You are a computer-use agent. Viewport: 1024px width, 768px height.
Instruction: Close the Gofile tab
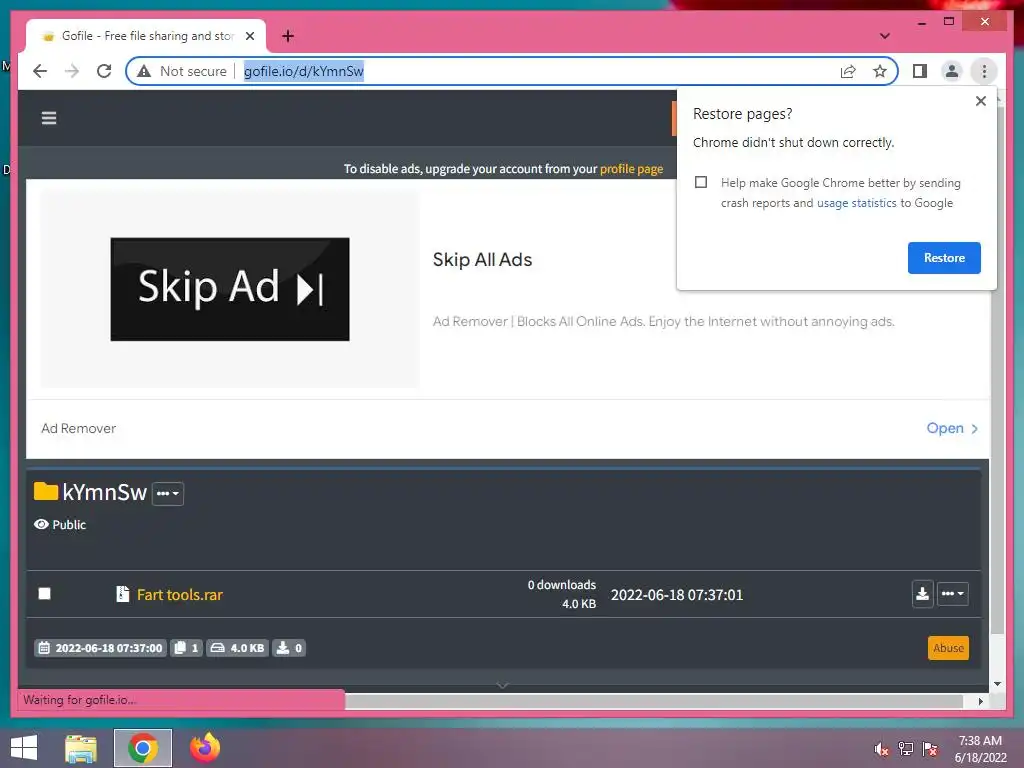coord(249,36)
